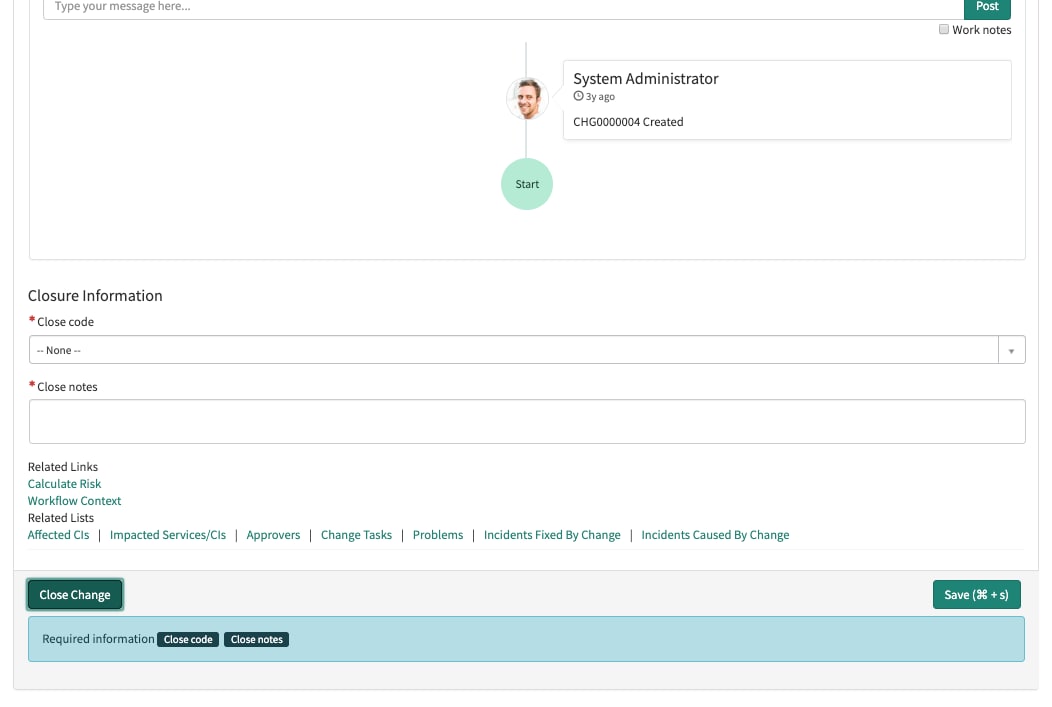Click the Close code badge in required information
Viewport: 1052px width, 707px height.
point(188,639)
